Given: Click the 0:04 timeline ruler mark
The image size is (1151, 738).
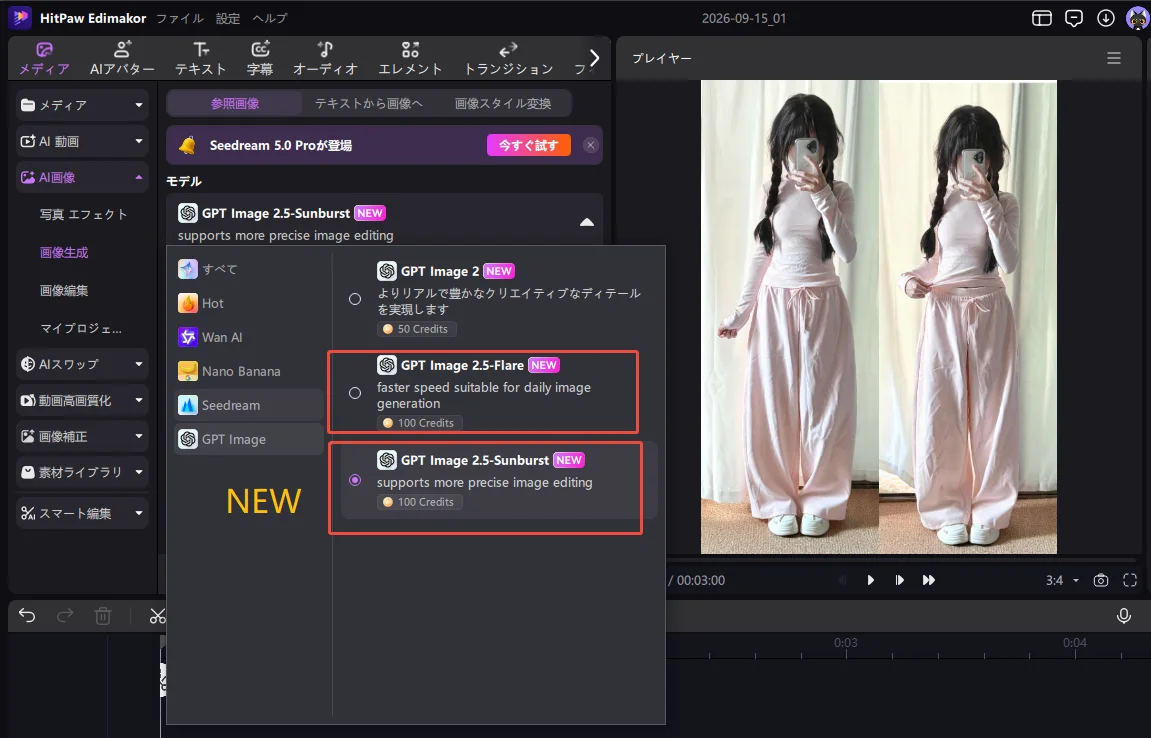Looking at the screenshot, I should 1075,643.
